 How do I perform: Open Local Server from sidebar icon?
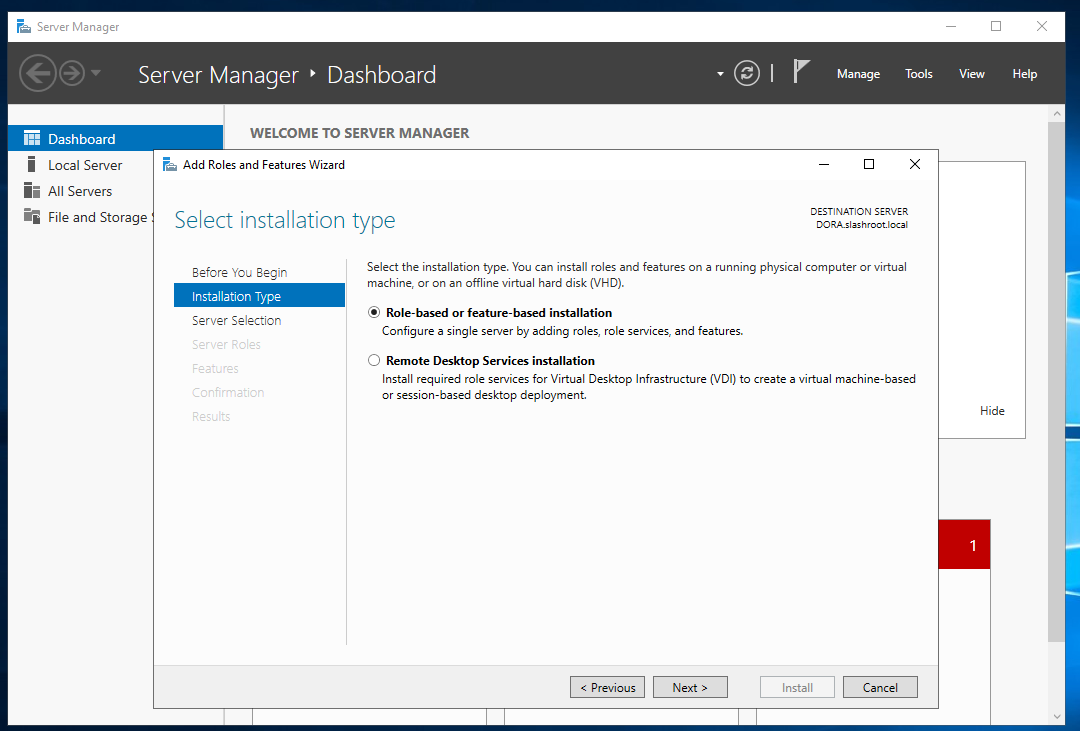tap(32, 165)
